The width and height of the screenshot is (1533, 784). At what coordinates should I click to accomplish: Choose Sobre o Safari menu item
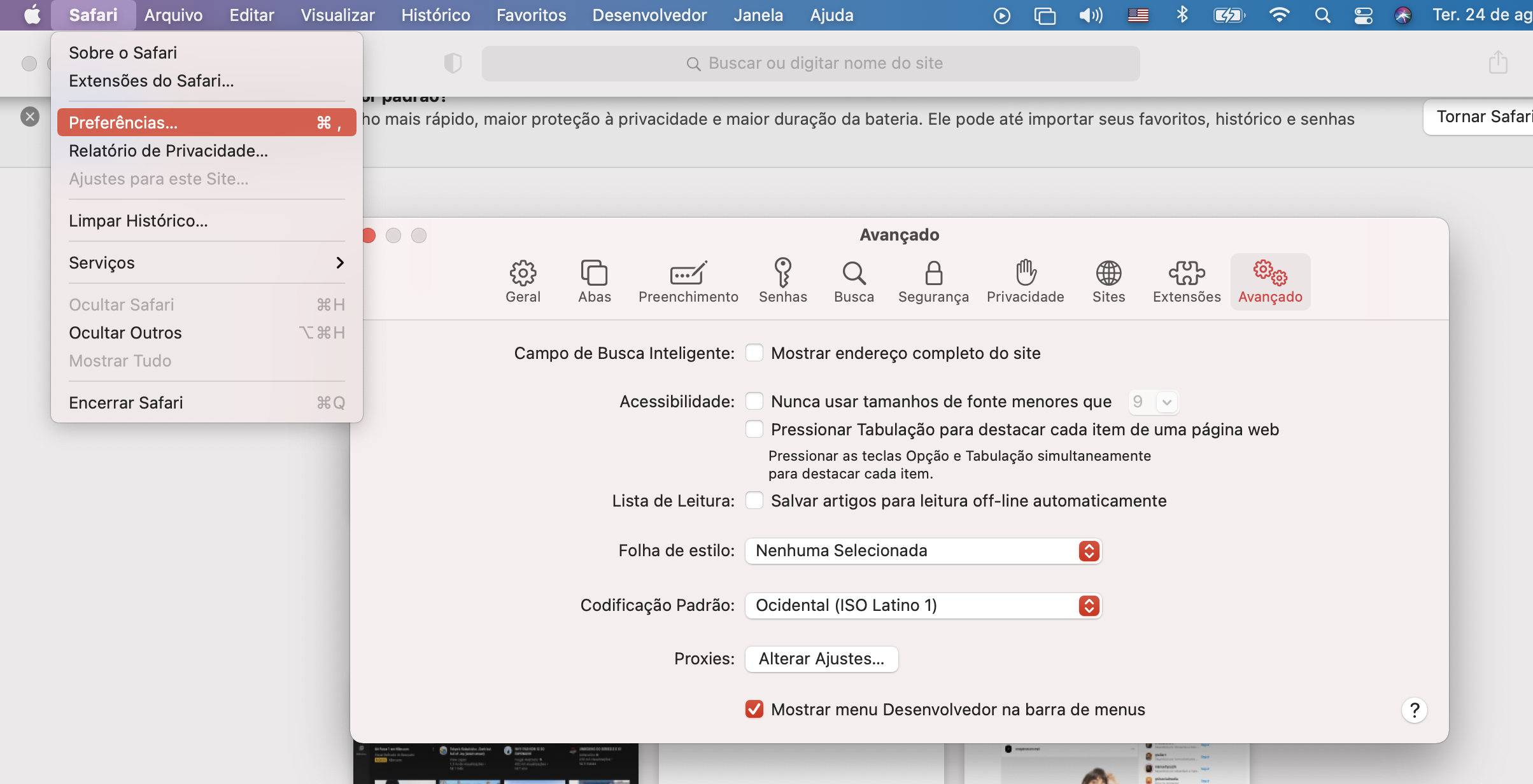coord(206,53)
